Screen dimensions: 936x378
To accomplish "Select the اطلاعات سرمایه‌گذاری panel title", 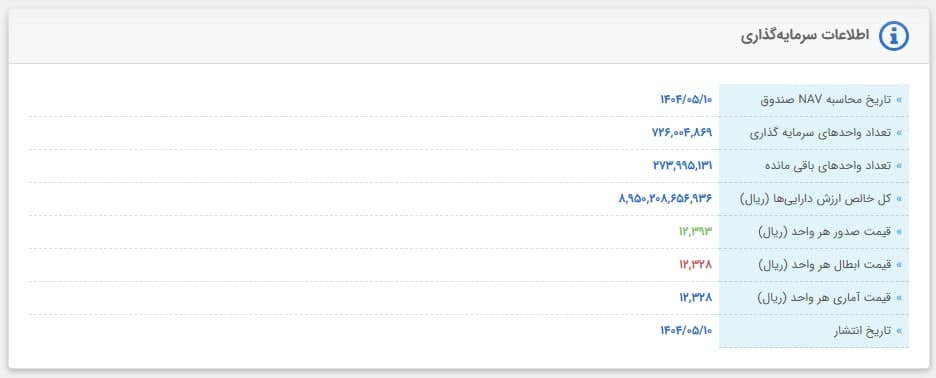I will pos(805,36).
